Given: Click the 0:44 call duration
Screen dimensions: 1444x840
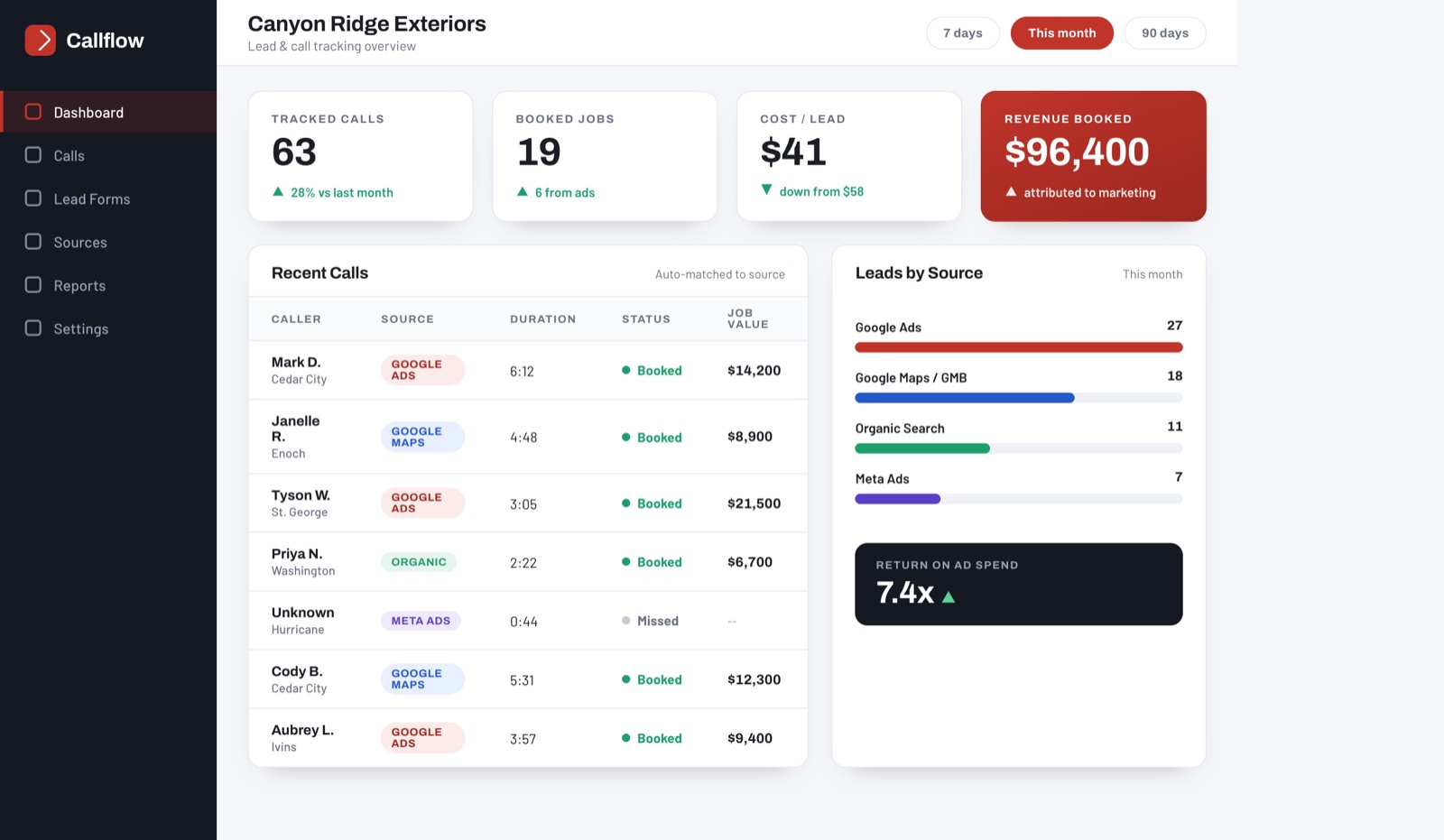Looking at the screenshot, I should [x=523, y=622].
